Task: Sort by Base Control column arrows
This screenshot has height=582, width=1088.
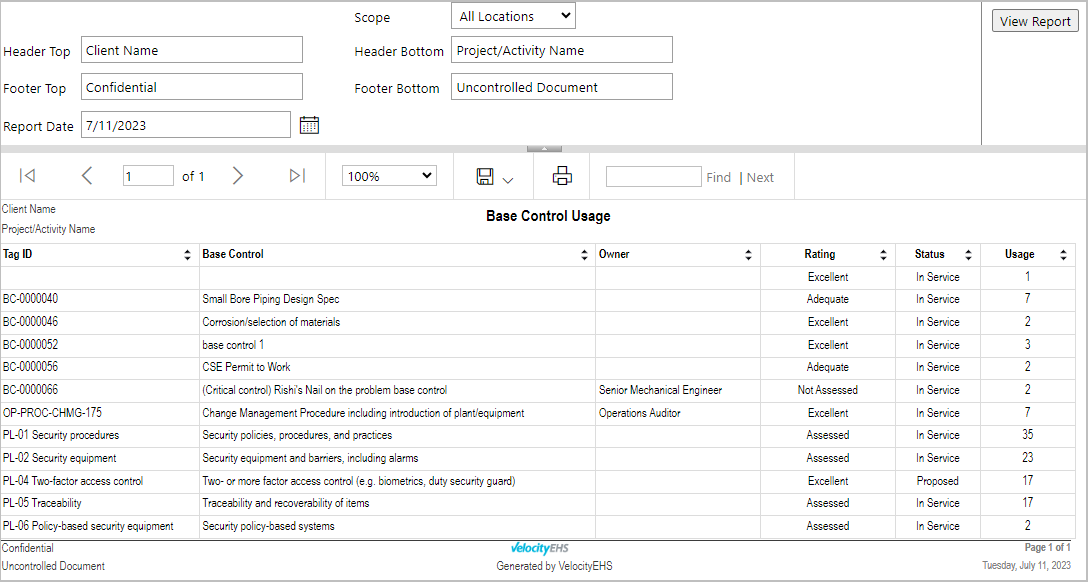Action: tap(584, 255)
